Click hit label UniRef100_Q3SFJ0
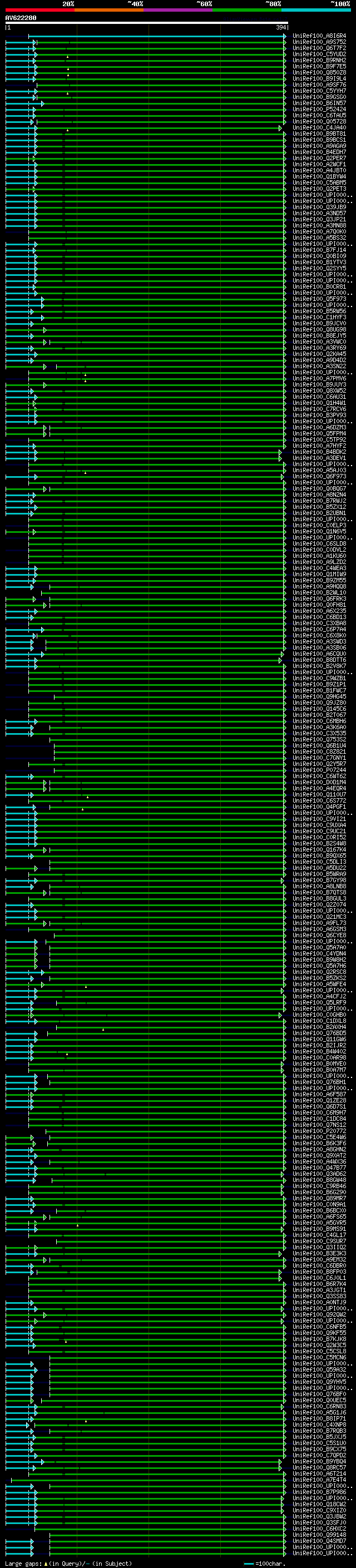The image size is (356, 1568). (x=319, y=1522)
